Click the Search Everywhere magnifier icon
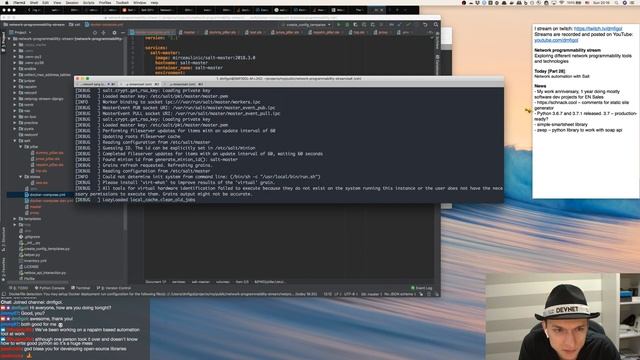This screenshot has height=360, width=640. [x=436, y=25]
